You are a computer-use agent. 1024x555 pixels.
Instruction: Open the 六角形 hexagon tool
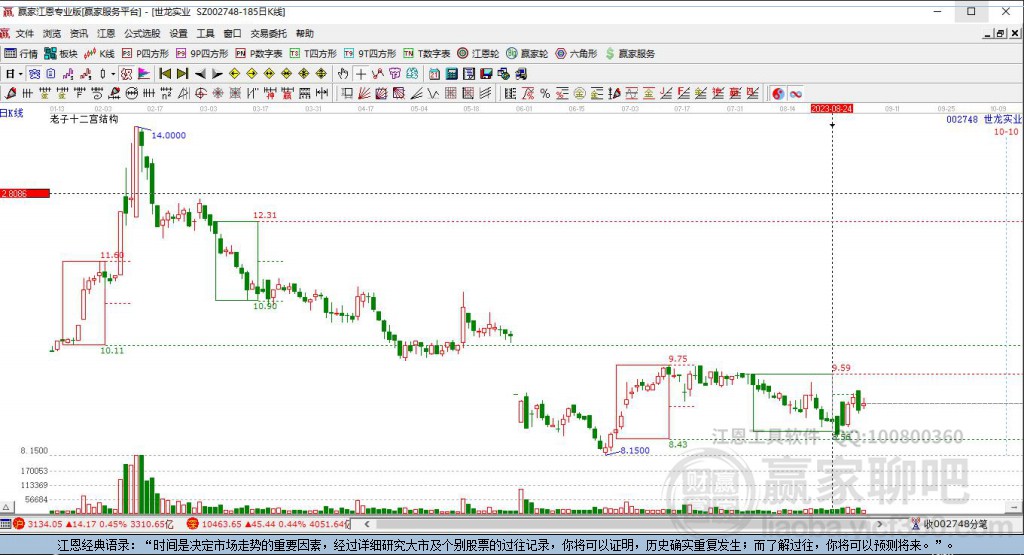pyautogui.click(x=576, y=54)
